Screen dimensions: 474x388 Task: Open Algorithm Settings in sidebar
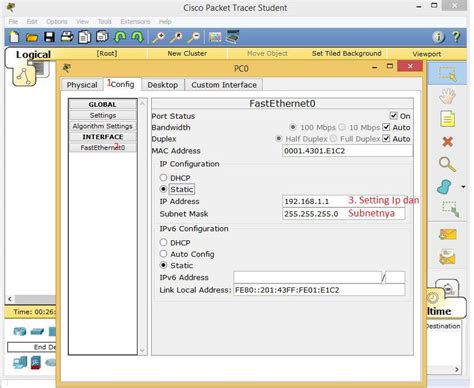(103, 126)
